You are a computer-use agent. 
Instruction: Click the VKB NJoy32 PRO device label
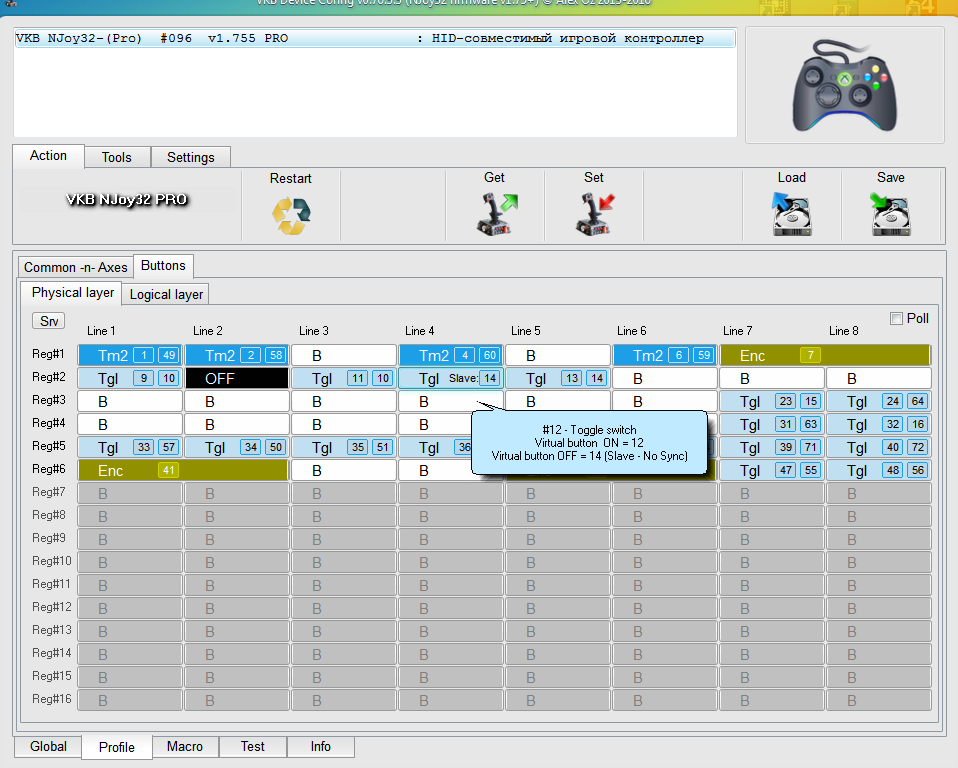126,200
